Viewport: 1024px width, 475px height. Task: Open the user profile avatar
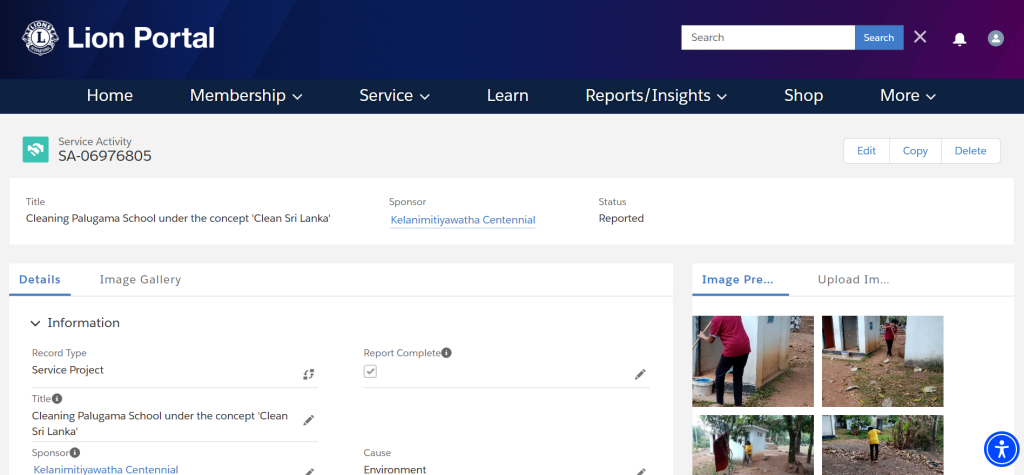(995, 38)
